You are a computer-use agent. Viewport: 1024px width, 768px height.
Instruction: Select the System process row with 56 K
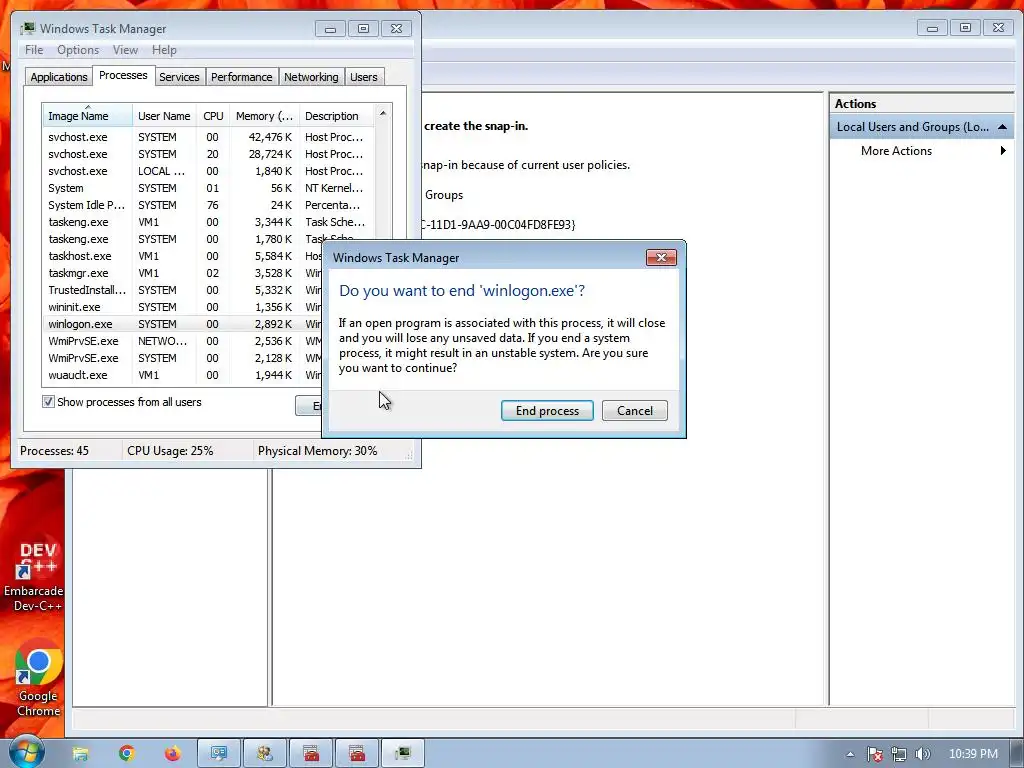click(x=209, y=188)
